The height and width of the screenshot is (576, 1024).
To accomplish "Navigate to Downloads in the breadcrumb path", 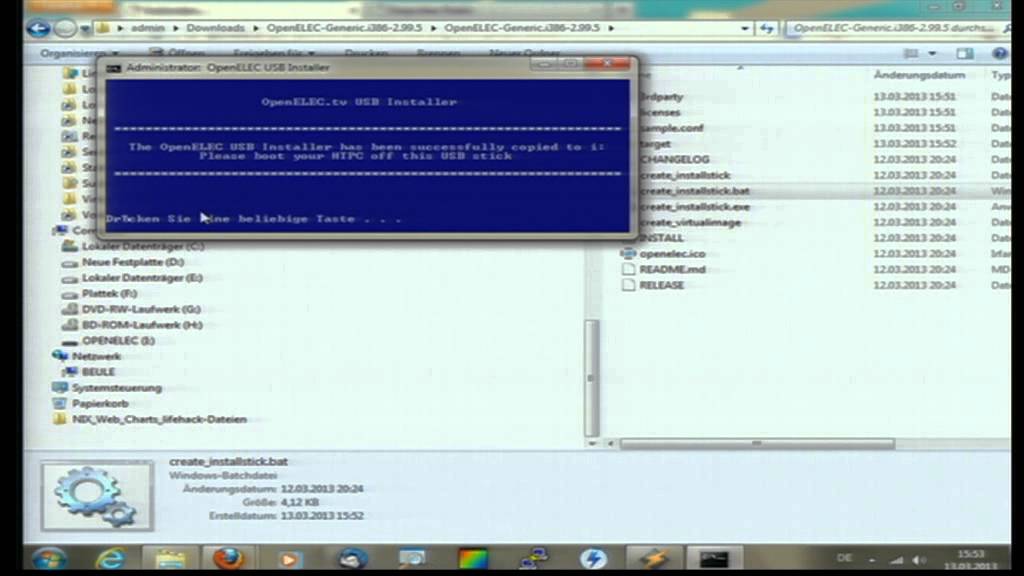I will click(216, 28).
